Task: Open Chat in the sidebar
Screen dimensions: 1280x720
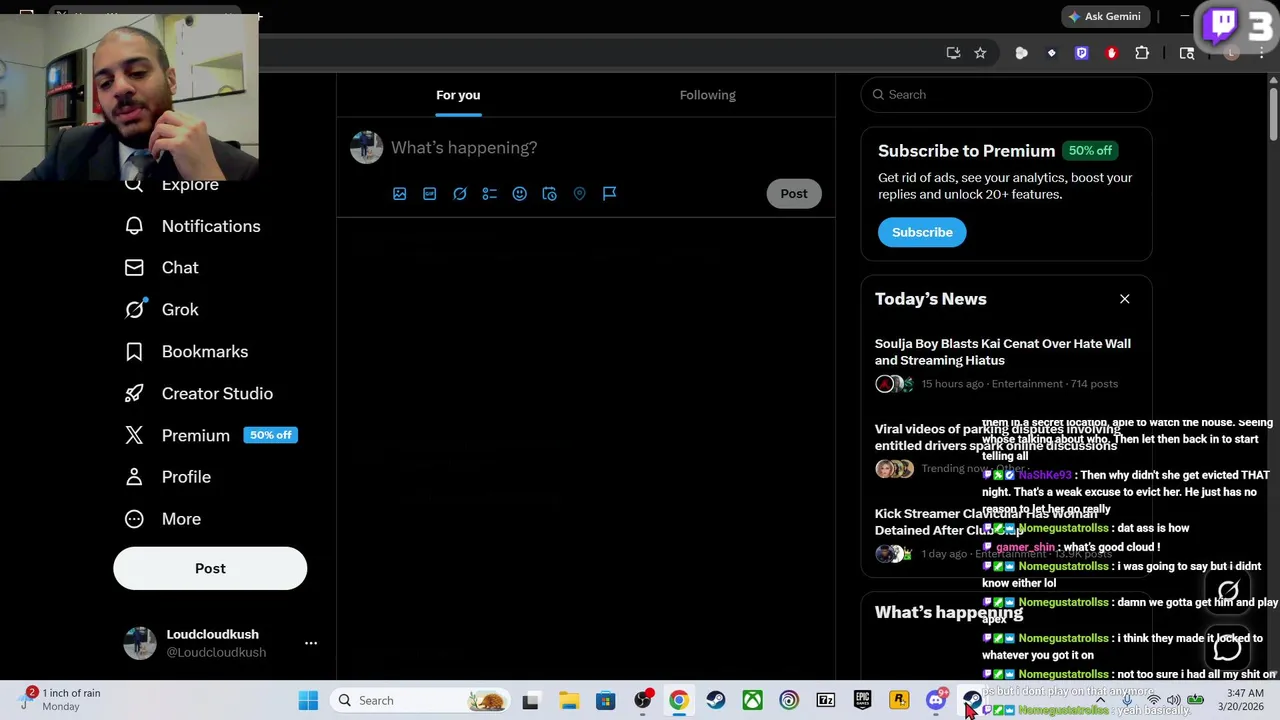Action: click(161, 268)
